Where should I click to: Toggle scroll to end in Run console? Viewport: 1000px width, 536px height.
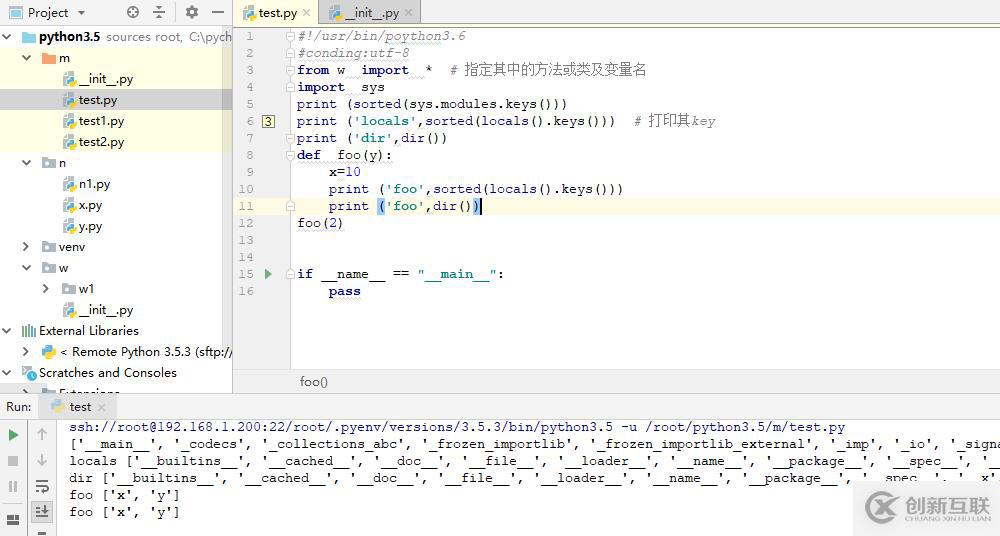pyautogui.click(x=42, y=511)
